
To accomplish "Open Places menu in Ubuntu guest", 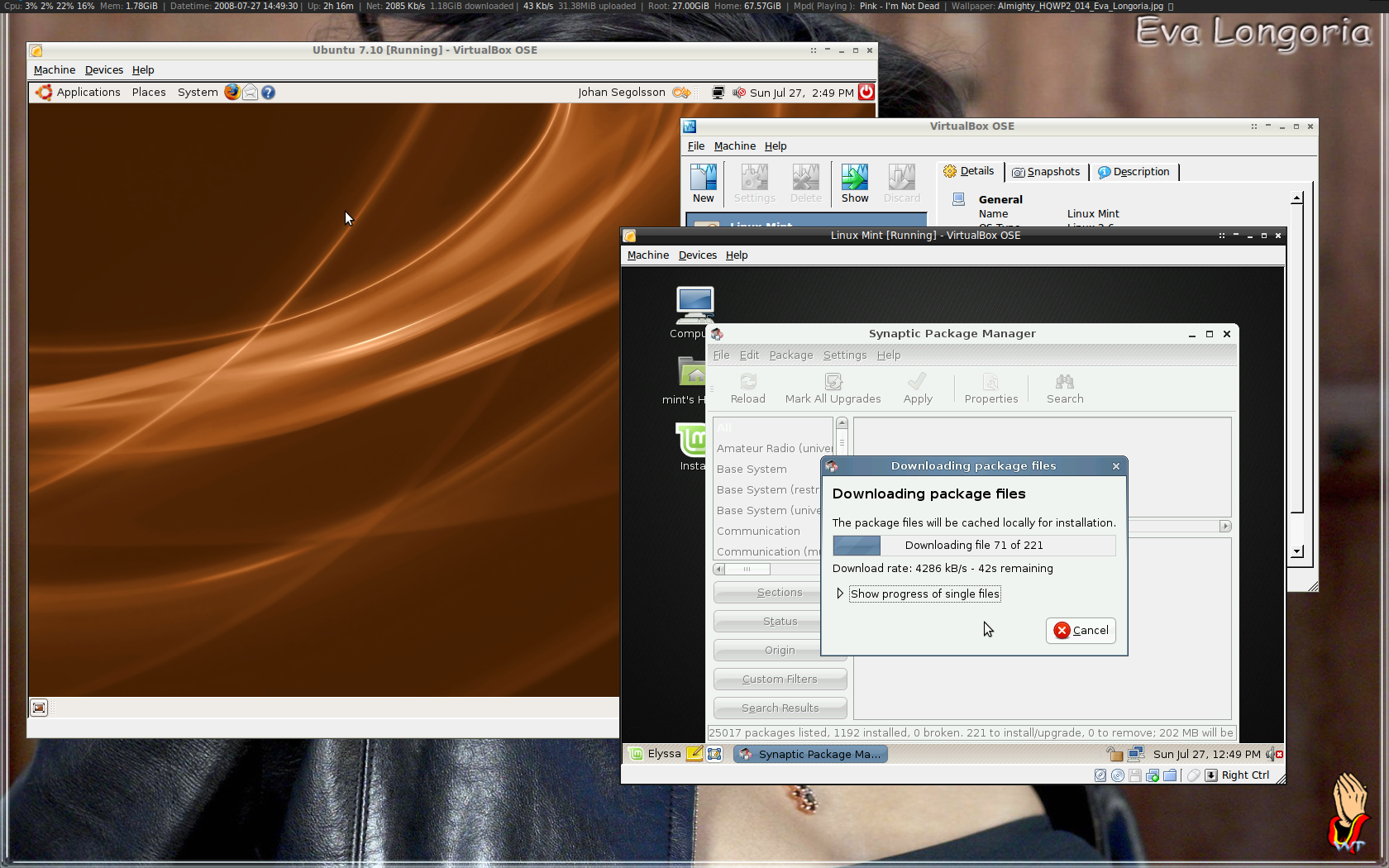I will pyautogui.click(x=149, y=92).
